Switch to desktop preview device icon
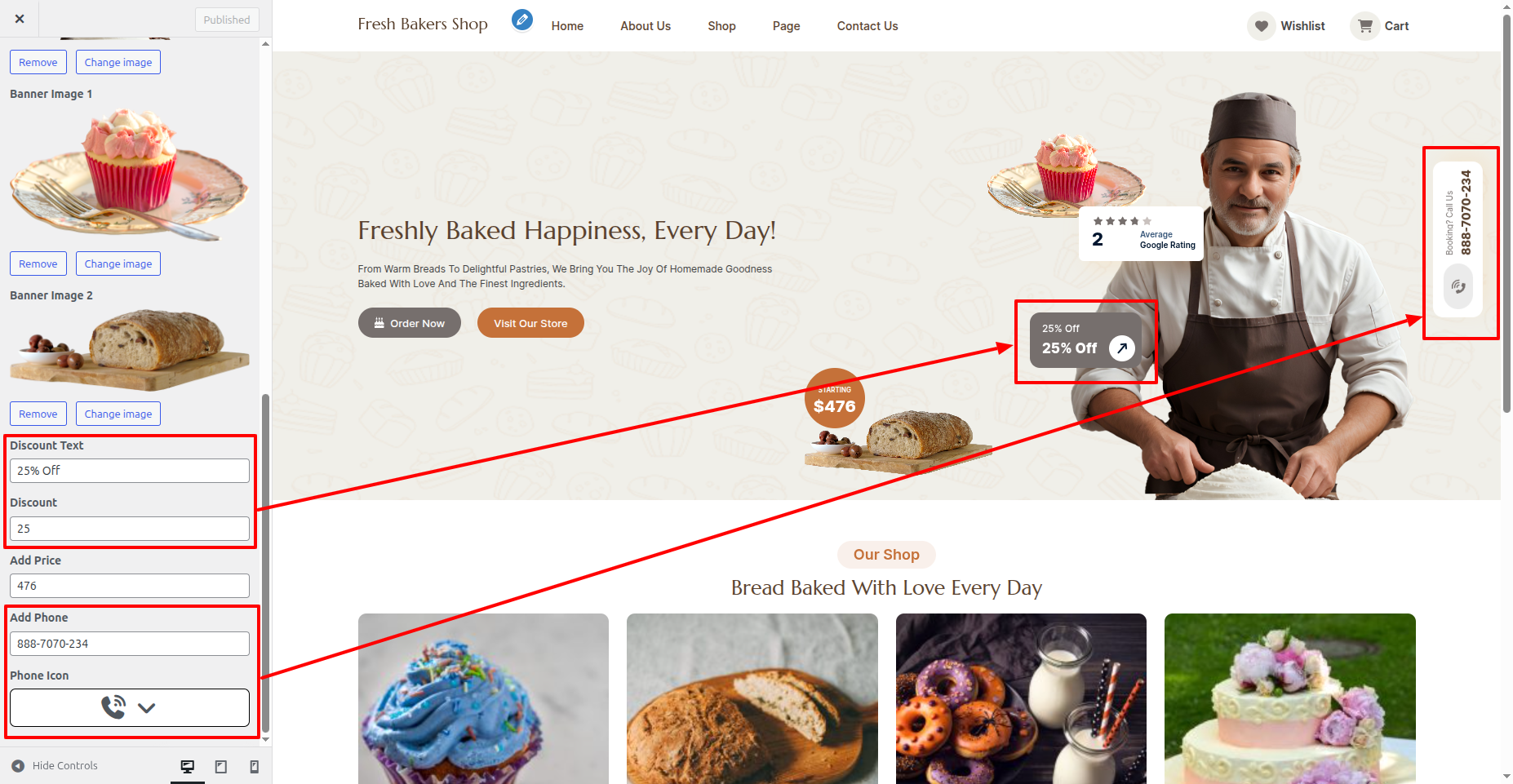This screenshot has height=784, width=1513. click(188, 766)
